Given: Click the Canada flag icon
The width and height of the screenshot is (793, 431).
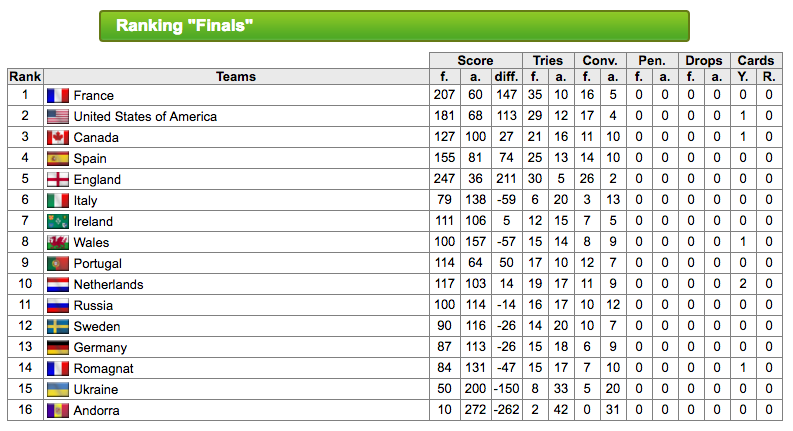Looking at the screenshot, I should click(57, 138).
